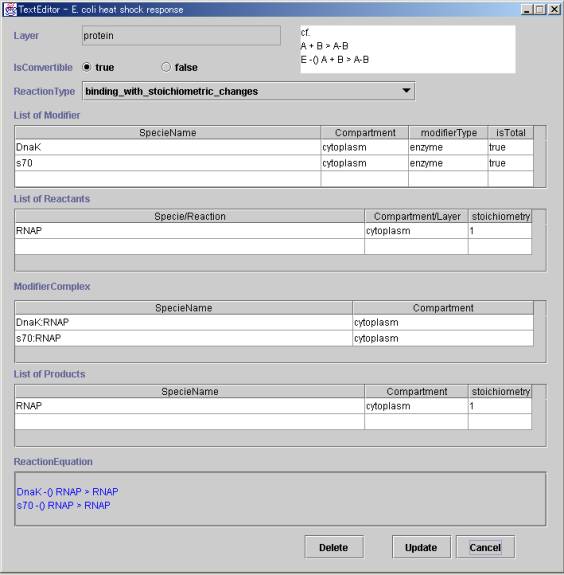564x575 pixels.
Task: Click the RNAP cell in List of Reactants
Action: (190, 231)
